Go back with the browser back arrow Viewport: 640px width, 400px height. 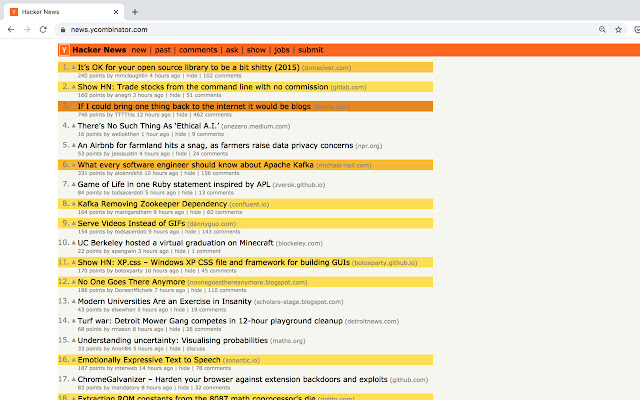[x=11, y=29]
